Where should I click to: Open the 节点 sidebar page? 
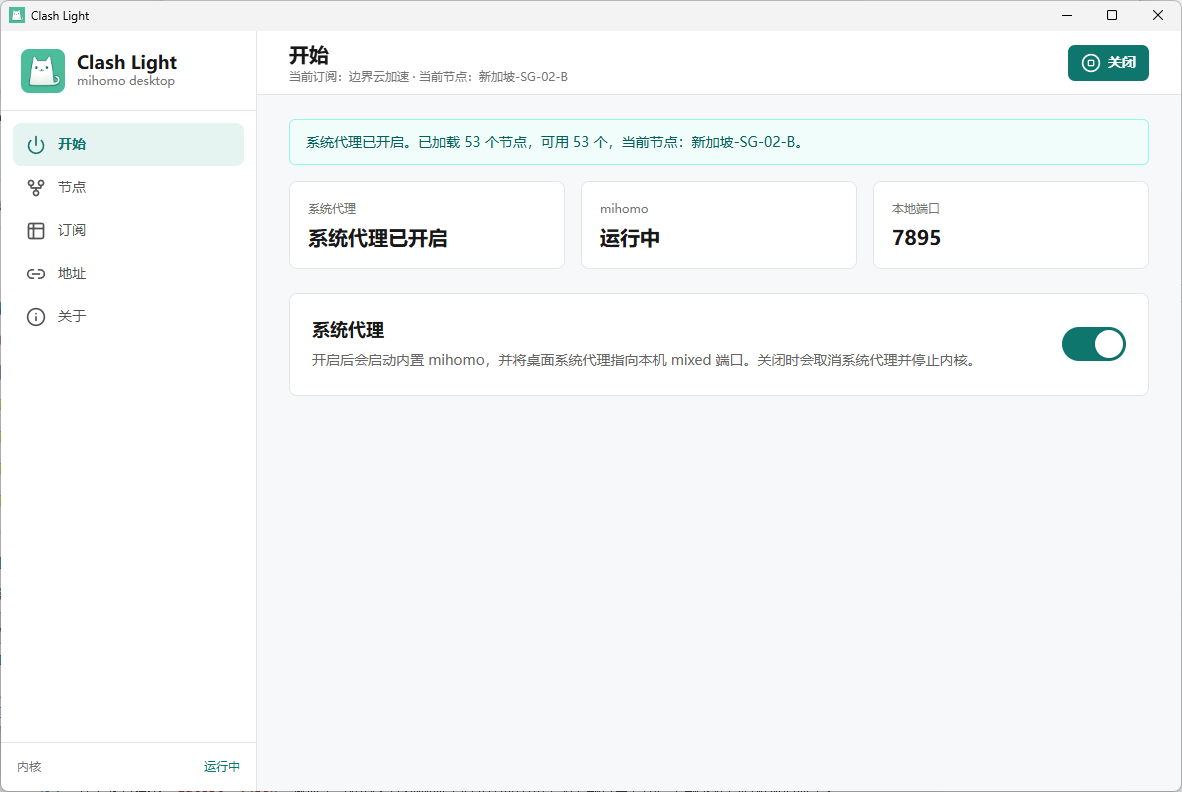(x=128, y=188)
